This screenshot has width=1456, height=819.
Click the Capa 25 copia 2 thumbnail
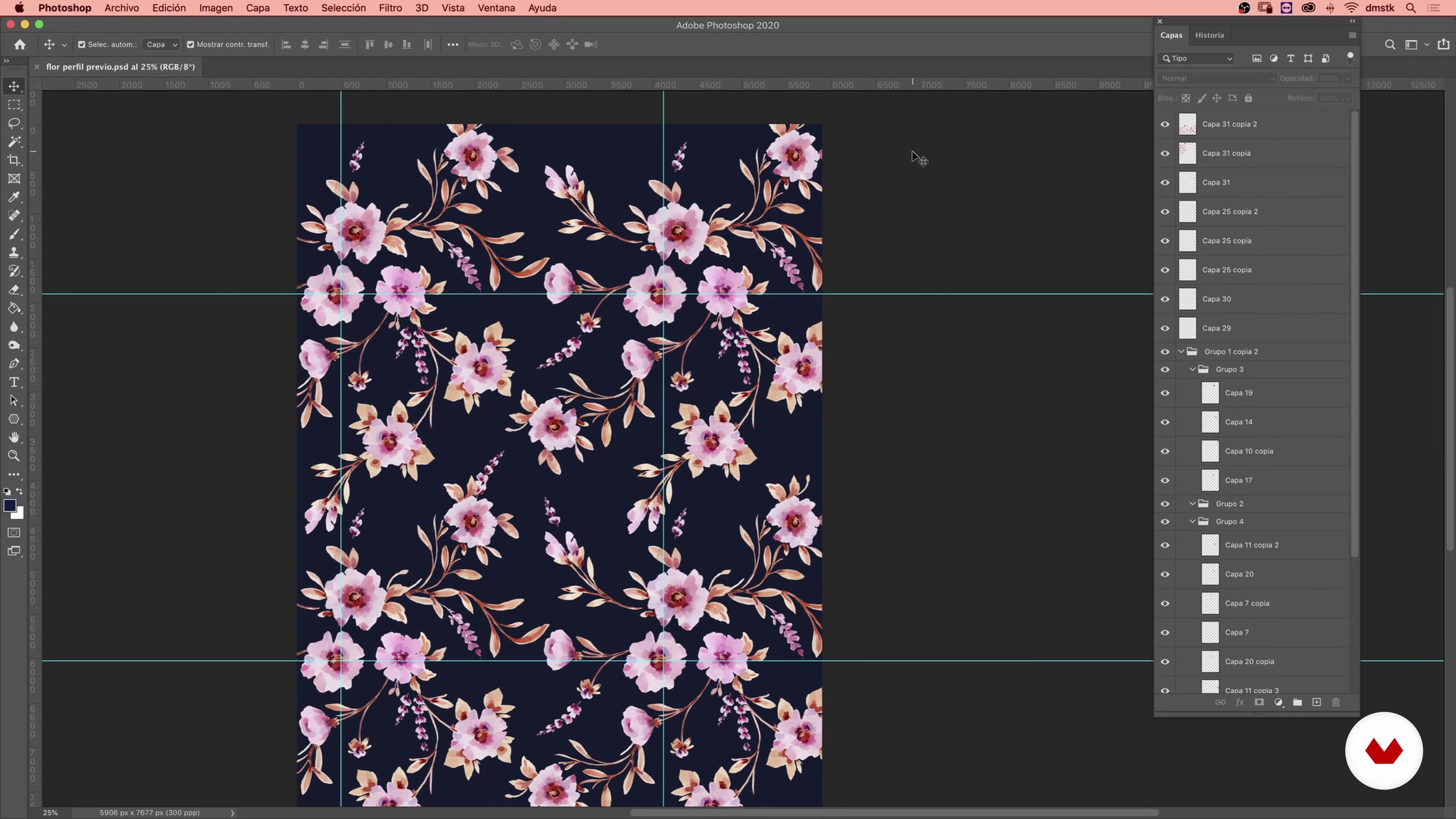(1187, 212)
